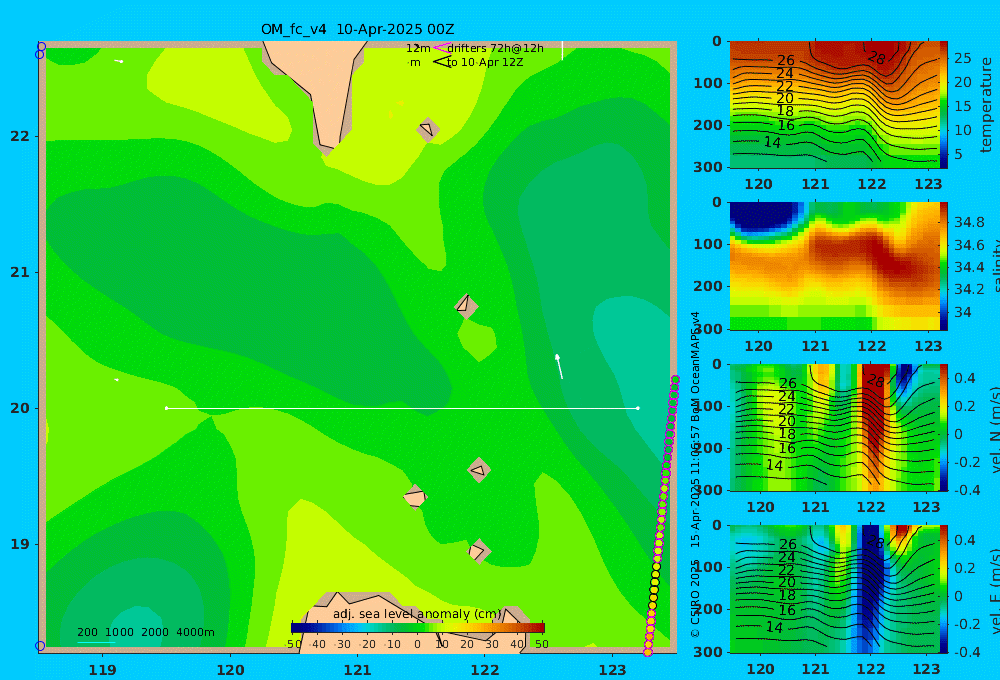Image resolution: width=1000 pixels, height=680 pixels.
Task: Click latitude label 19 on the map axis
Action: (x=20, y=544)
